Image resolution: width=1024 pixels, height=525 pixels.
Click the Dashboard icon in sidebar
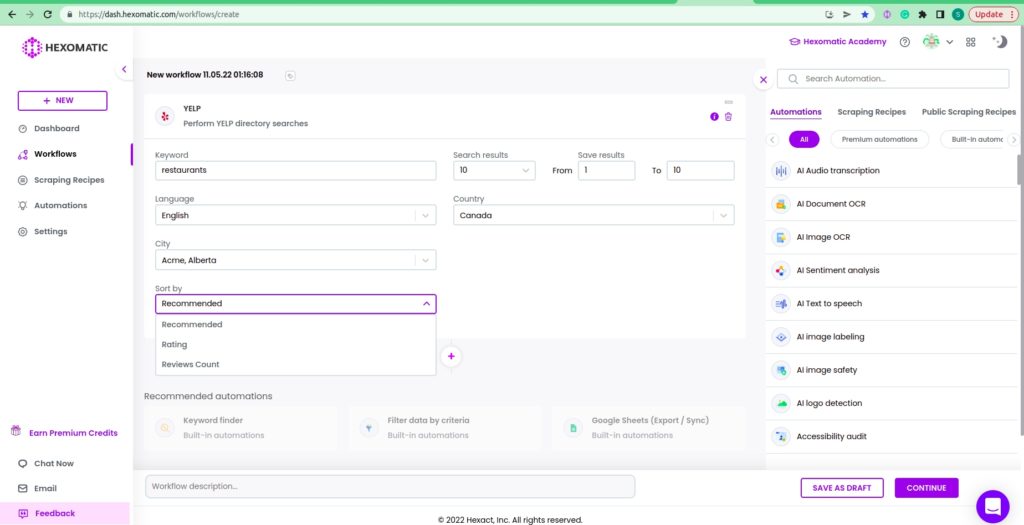point(23,129)
